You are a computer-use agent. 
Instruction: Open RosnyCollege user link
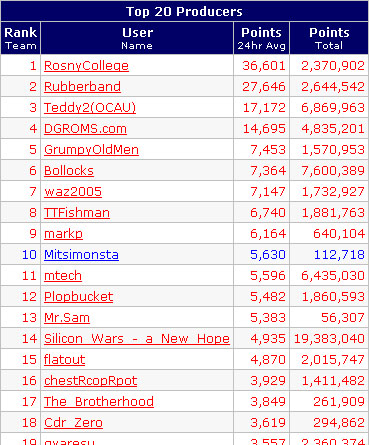click(x=86, y=66)
